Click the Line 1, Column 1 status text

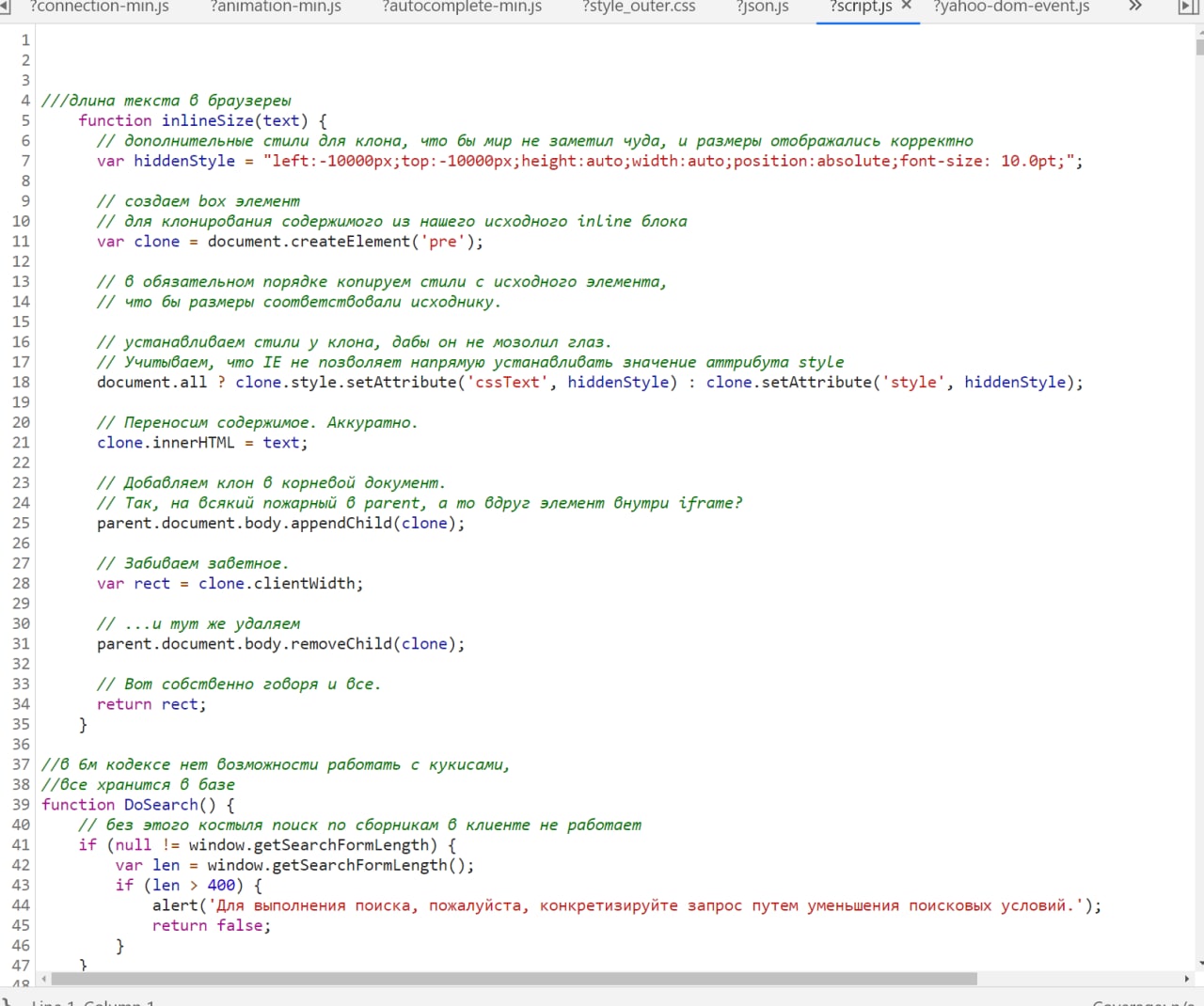pyautogui.click(x=92, y=1002)
